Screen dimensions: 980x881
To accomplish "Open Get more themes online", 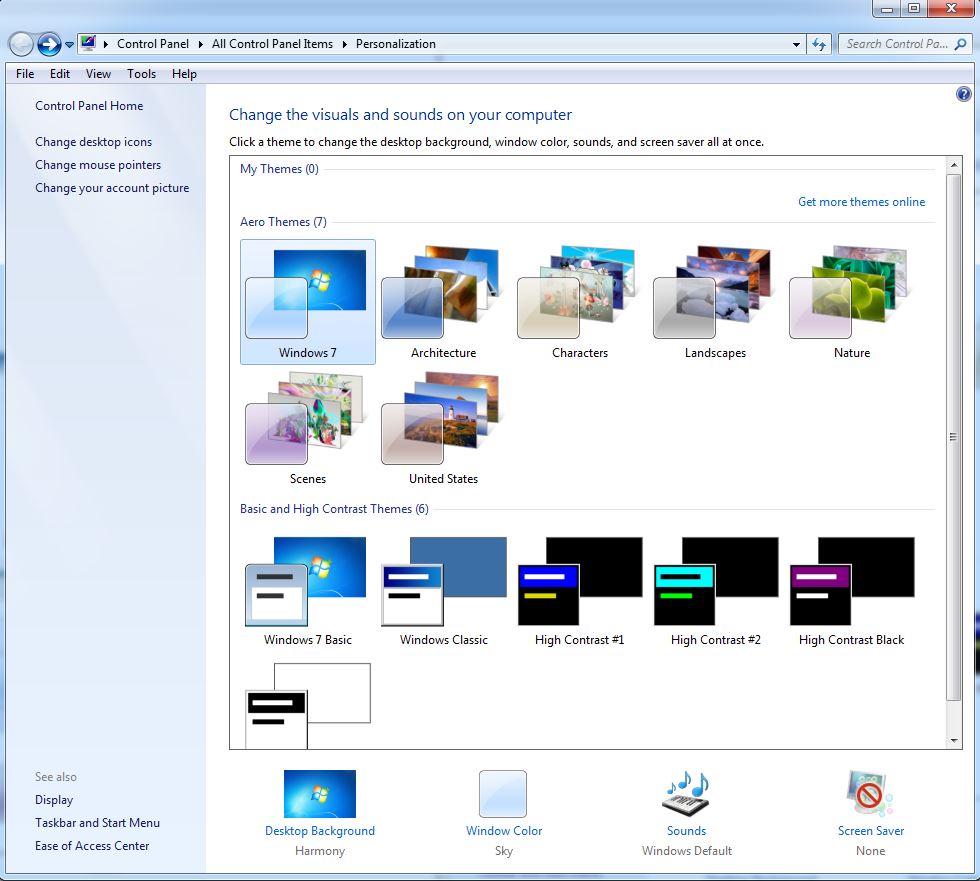I will coord(861,202).
